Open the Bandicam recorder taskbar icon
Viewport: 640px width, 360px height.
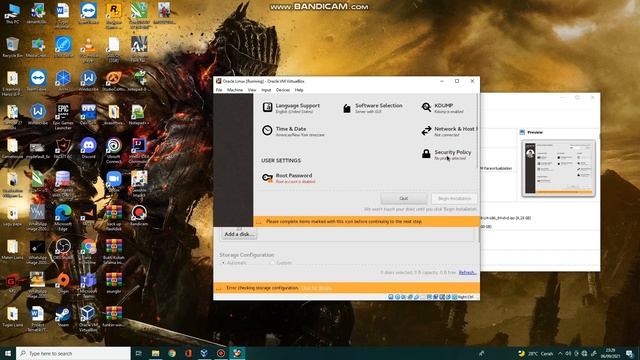pos(221,353)
